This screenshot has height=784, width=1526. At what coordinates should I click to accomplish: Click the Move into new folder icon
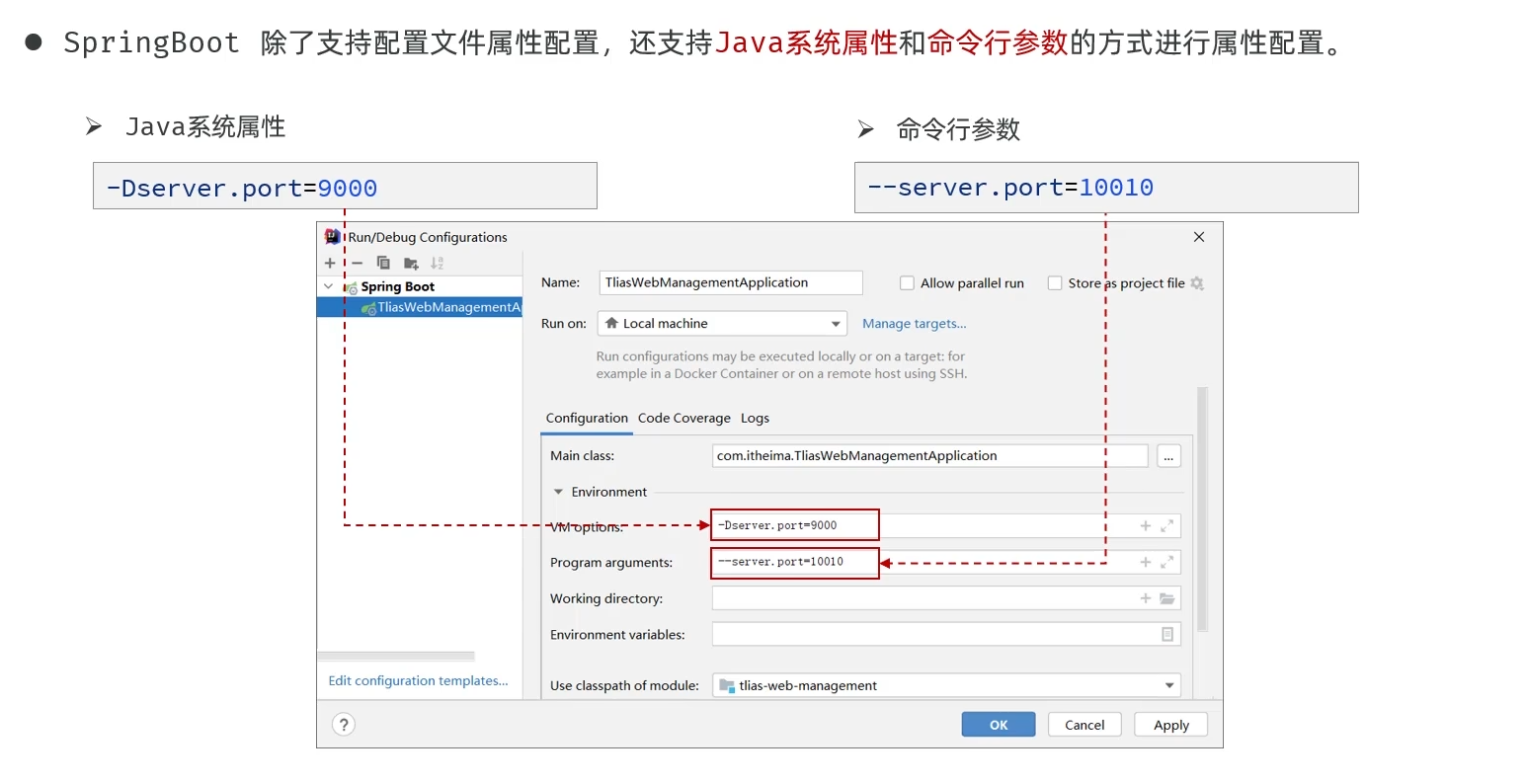pos(411,264)
